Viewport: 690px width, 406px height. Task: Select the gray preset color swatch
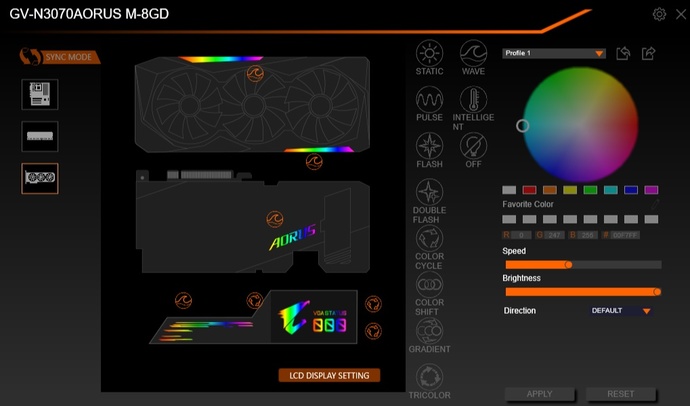click(x=509, y=190)
